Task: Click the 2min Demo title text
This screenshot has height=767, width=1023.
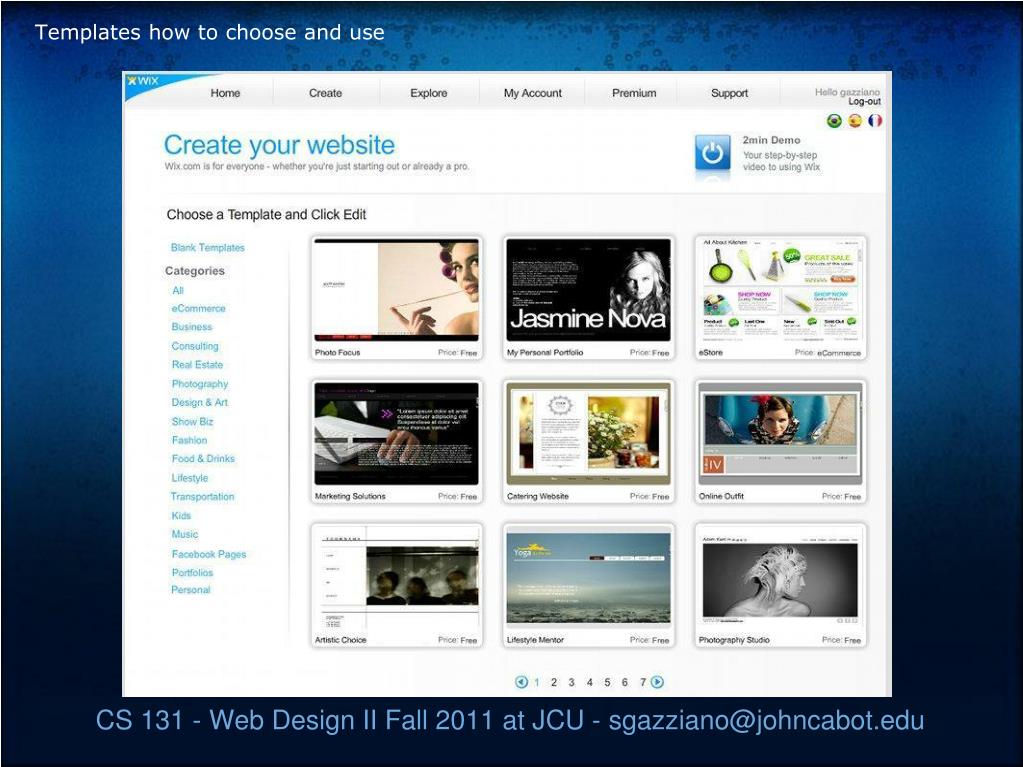Action: point(771,140)
